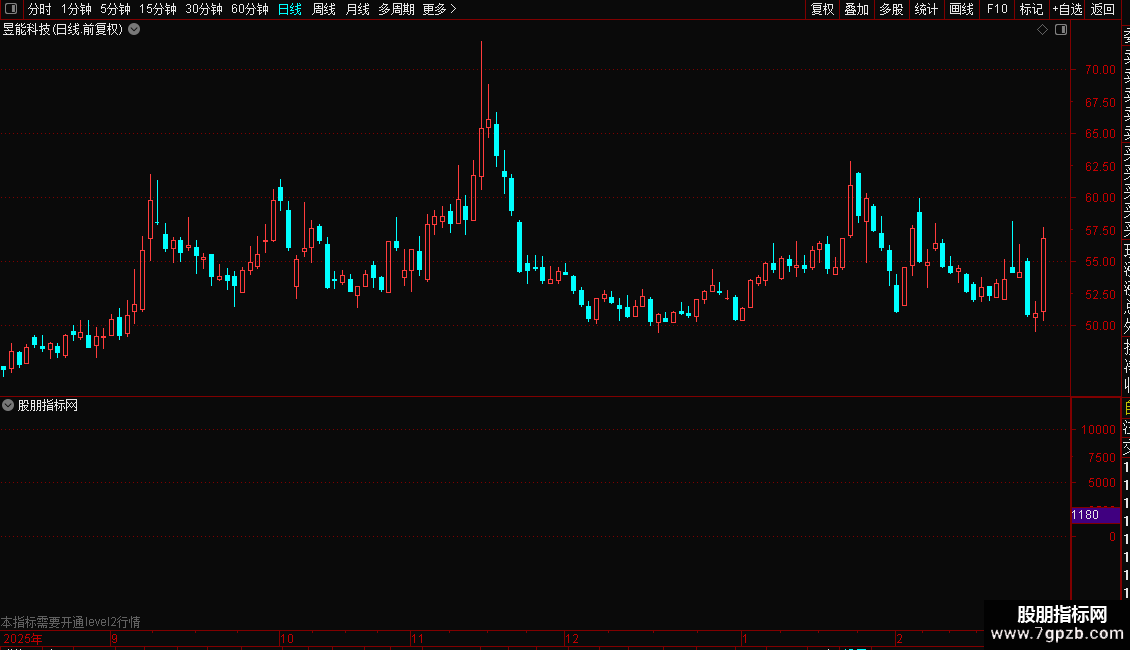Open the F10 company info
The width and height of the screenshot is (1130, 650).
[x=997, y=9]
